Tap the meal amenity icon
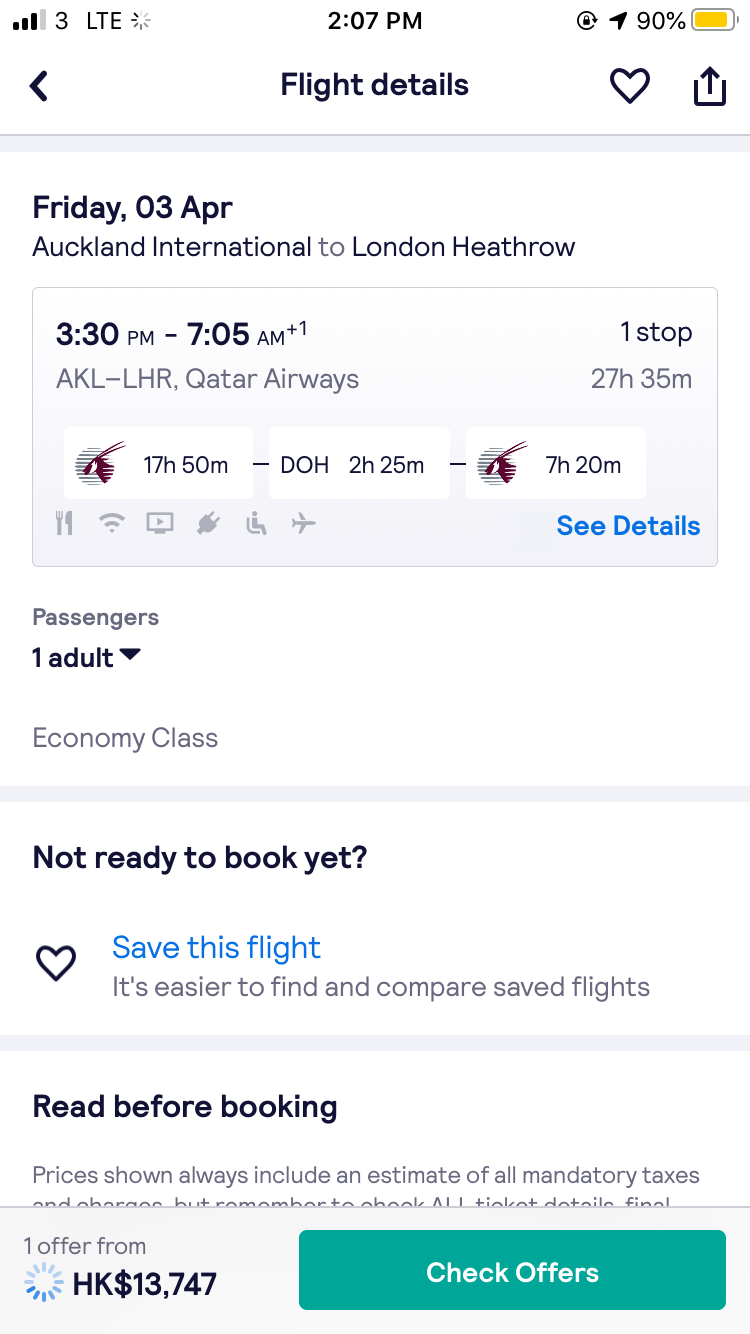Screen dimensions: 750x1334 pyautogui.click(x=65, y=523)
